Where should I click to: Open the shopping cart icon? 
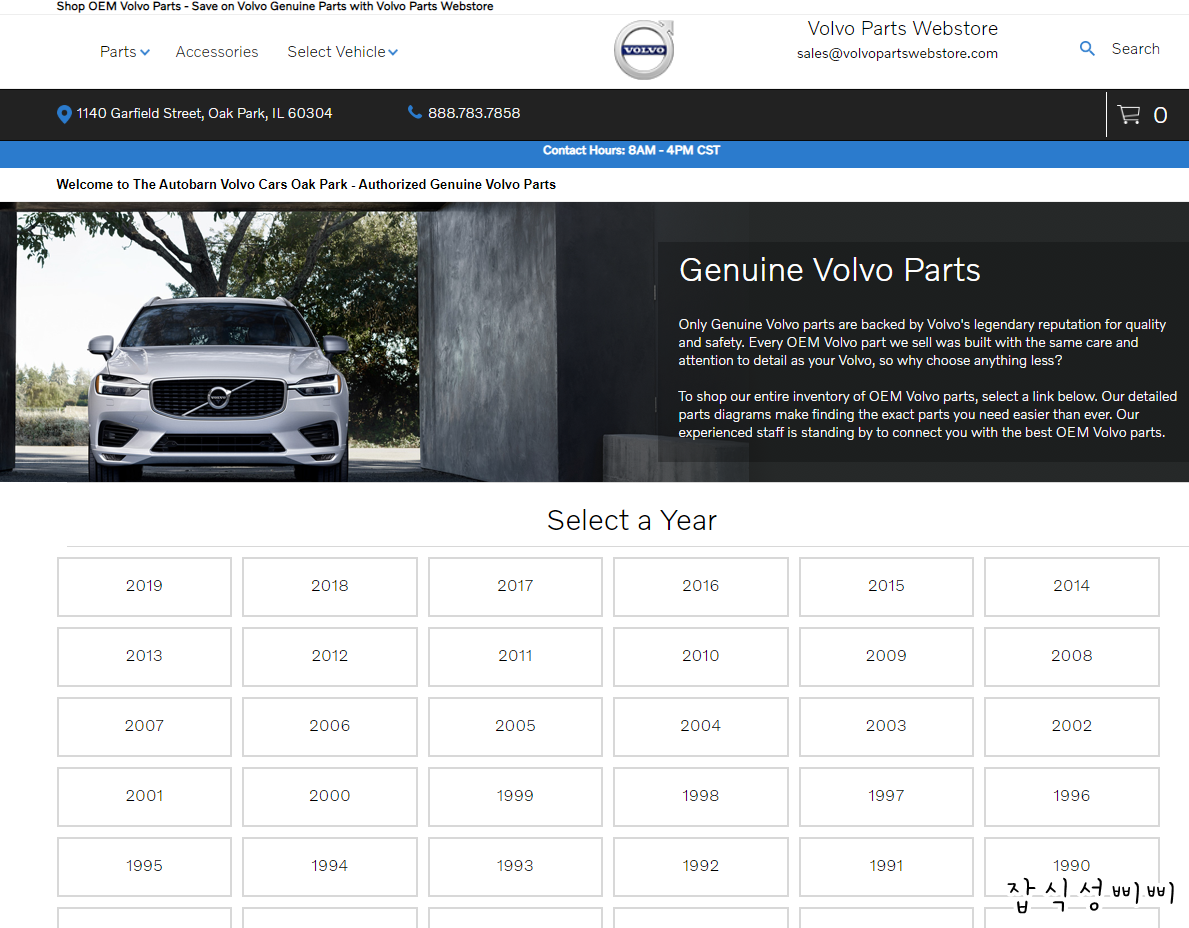[x=1128, y=114]
